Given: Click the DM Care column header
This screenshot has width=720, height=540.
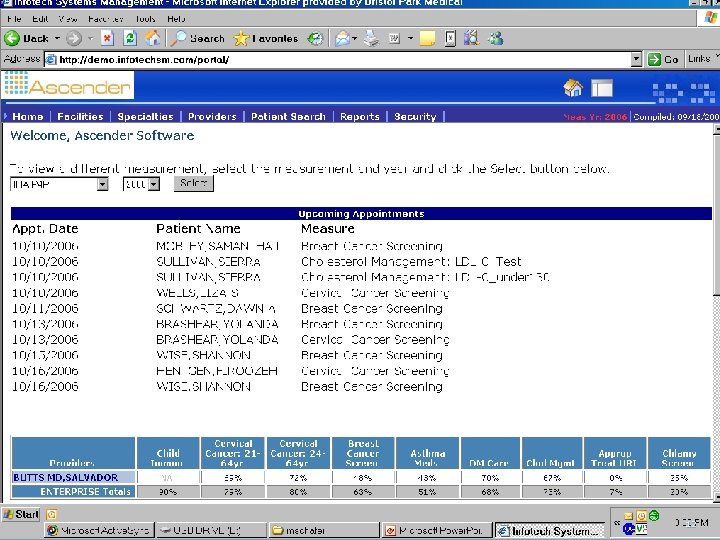Looking at the screenshot, I should [490, 453].
